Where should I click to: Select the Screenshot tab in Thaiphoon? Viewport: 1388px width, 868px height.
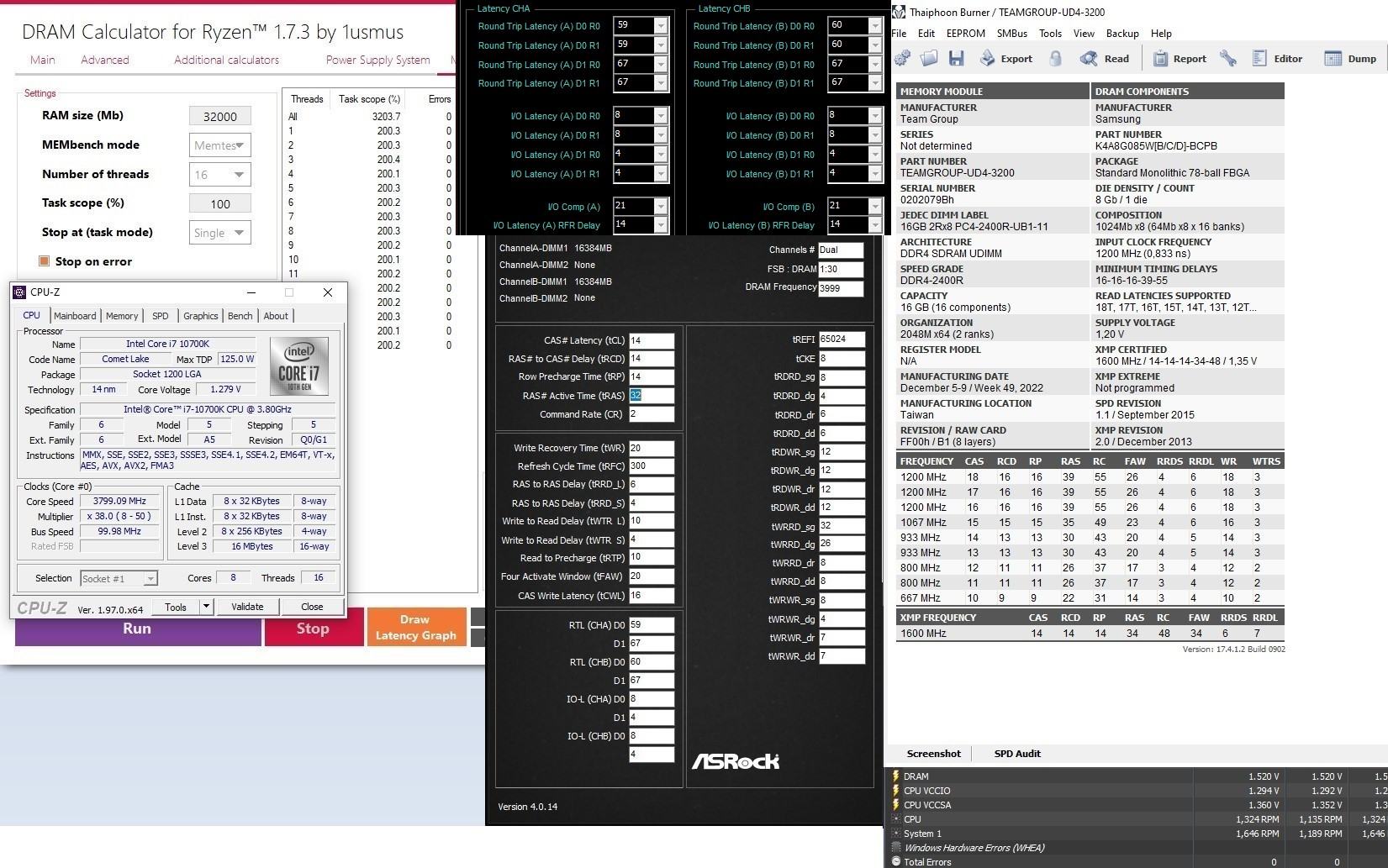[933, 754]
